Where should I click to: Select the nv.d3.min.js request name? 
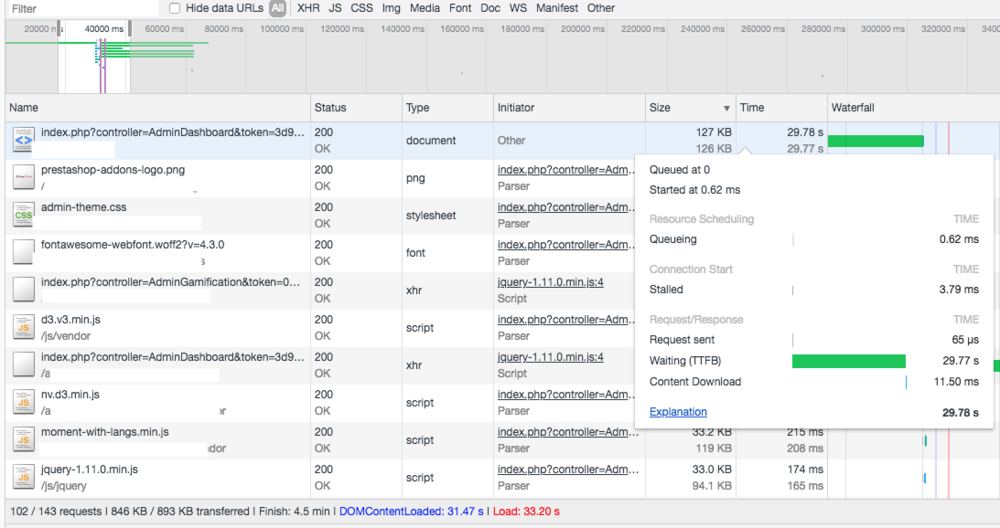[x=70, y=395]
